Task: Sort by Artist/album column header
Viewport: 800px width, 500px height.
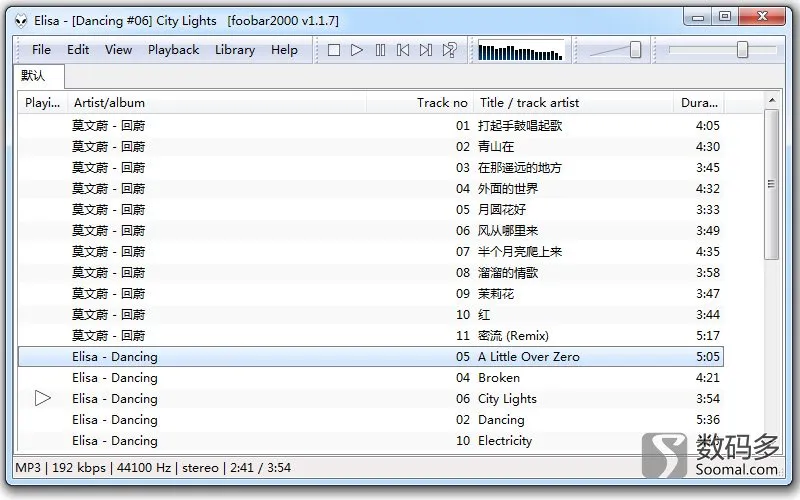Action: (x=216, y=103)
